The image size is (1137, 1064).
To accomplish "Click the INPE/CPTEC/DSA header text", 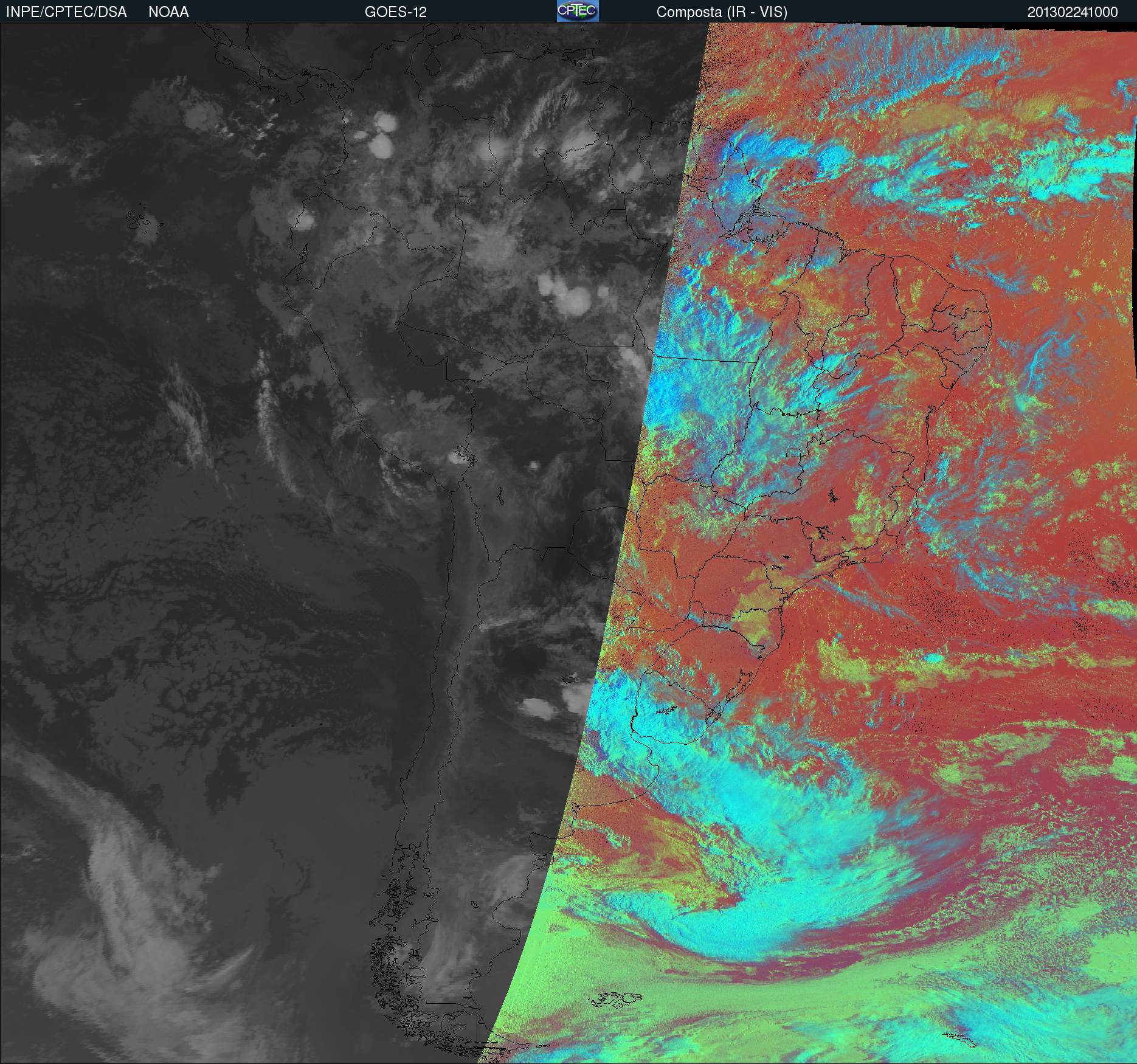I will pos(66,12).
